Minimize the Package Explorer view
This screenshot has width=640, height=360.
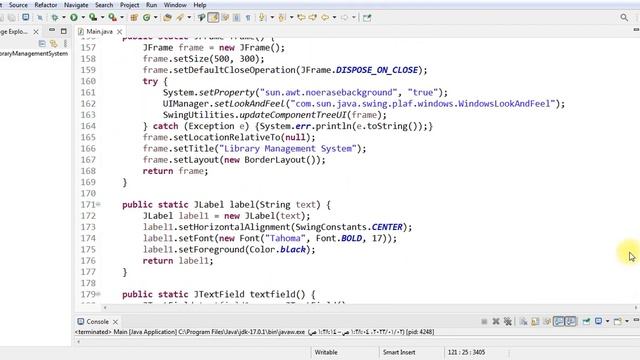pos(52,30)
